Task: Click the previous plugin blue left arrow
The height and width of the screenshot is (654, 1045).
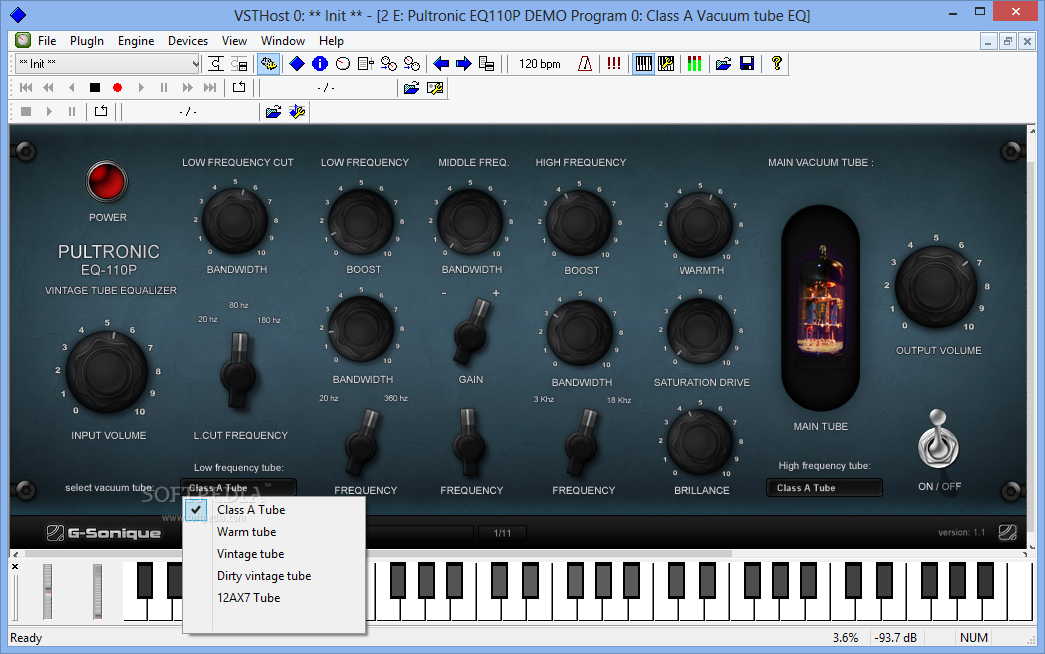Action: pyautogui.click(x=441, y=63)
